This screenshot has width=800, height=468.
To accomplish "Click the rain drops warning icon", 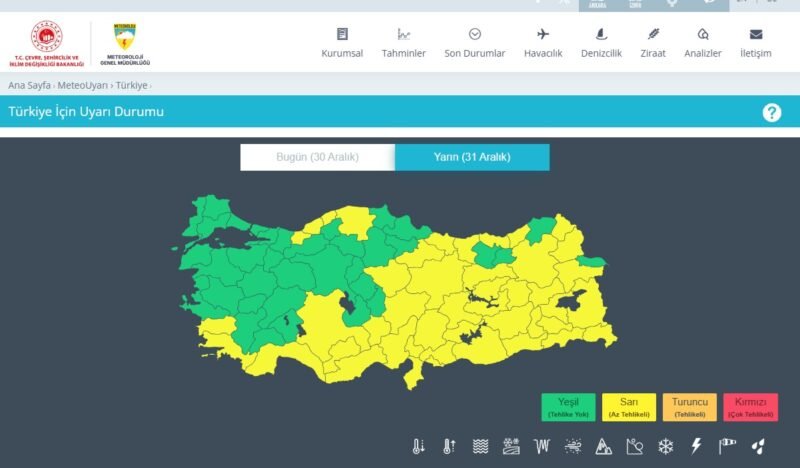I will (758, 446).
